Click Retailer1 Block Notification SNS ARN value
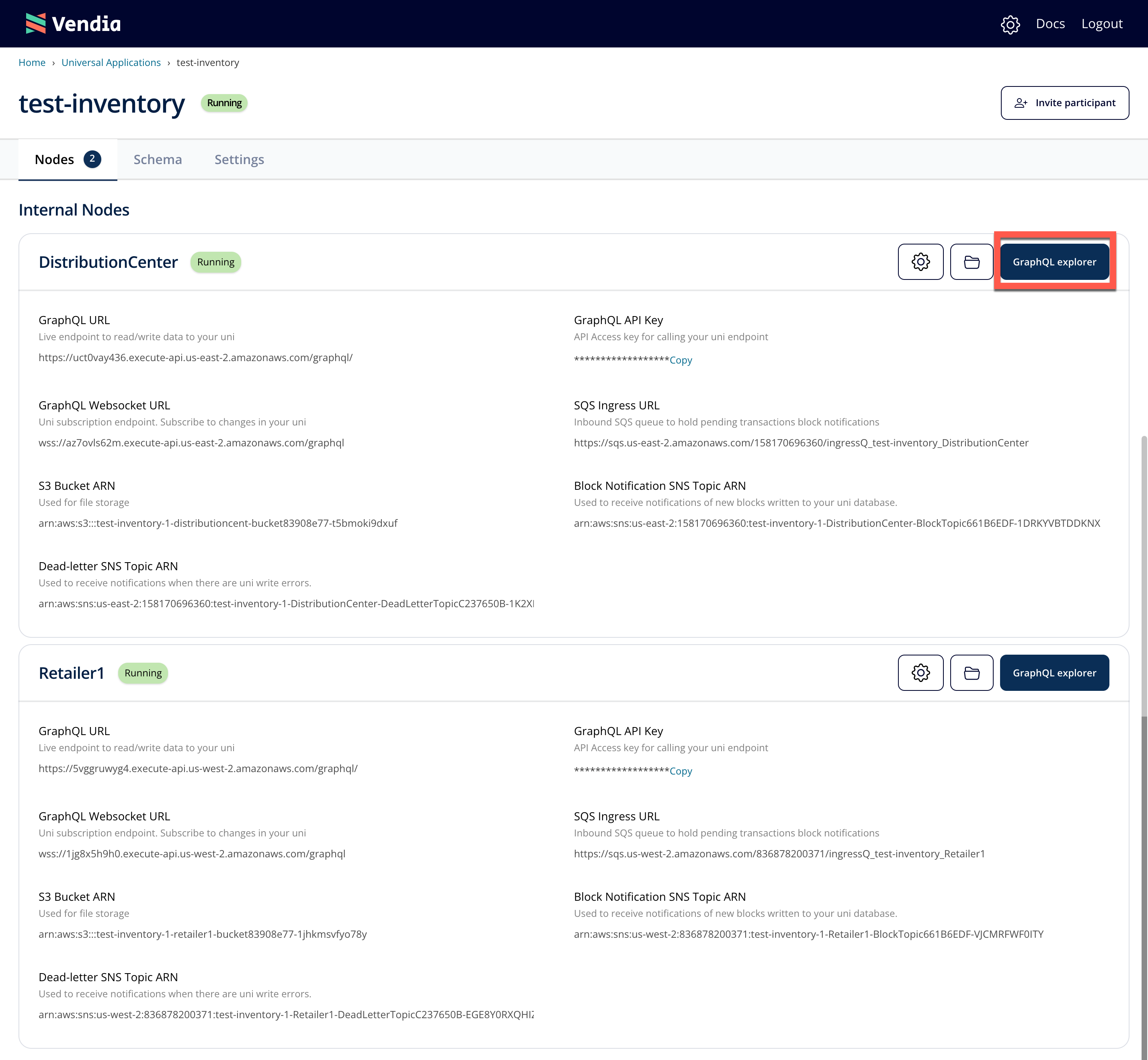This screenshot has width=1148, height=1060. click(808, 934)
